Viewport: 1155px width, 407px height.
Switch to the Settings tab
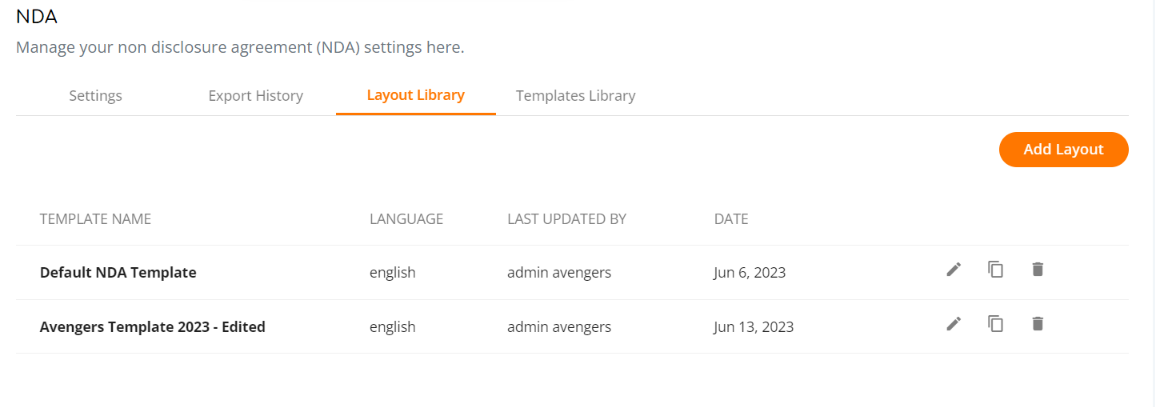click(96, 96)
